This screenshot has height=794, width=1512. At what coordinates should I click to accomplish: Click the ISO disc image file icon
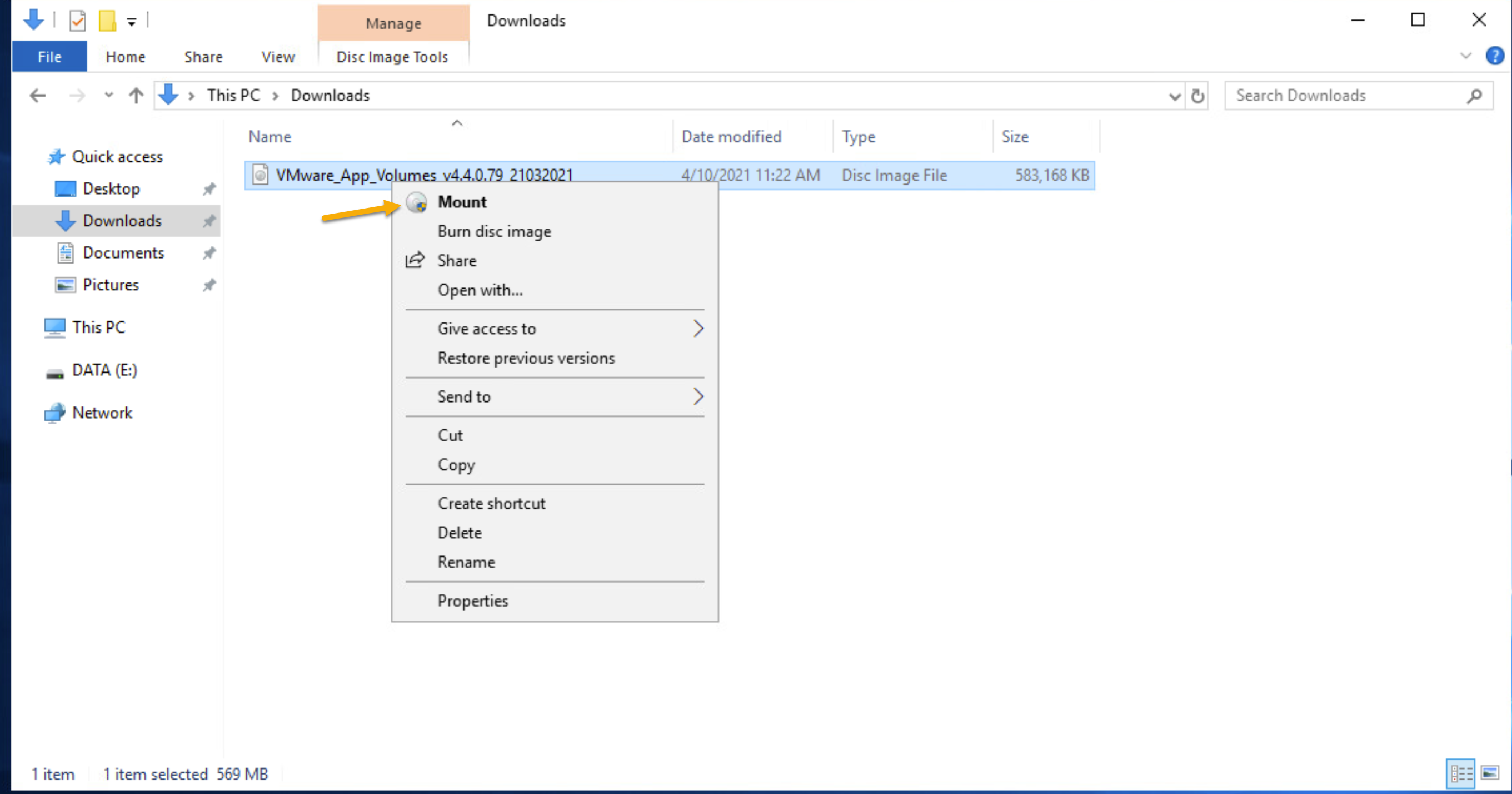(x=260, y=175)
